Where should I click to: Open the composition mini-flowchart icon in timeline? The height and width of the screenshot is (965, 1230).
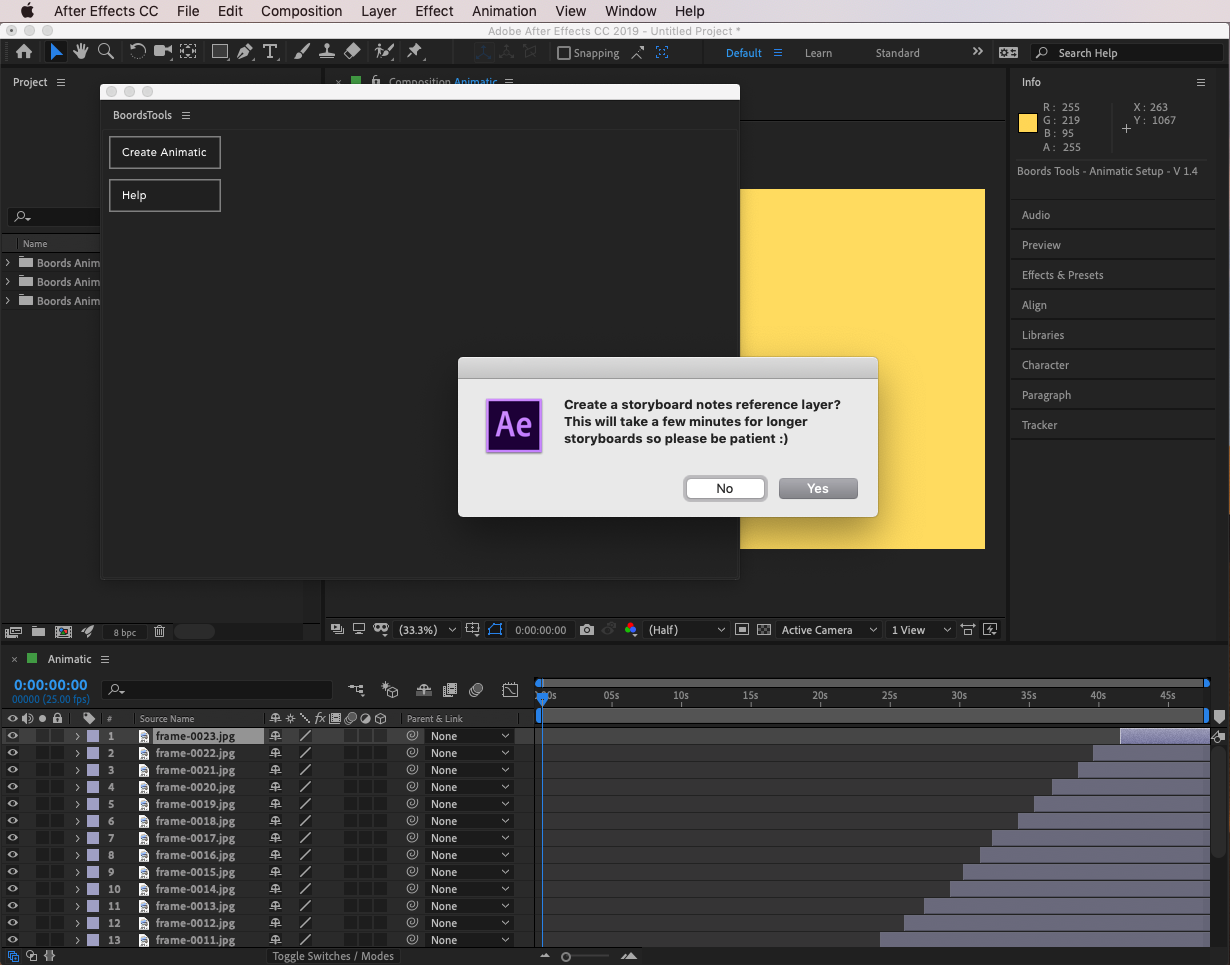point(356,690)
